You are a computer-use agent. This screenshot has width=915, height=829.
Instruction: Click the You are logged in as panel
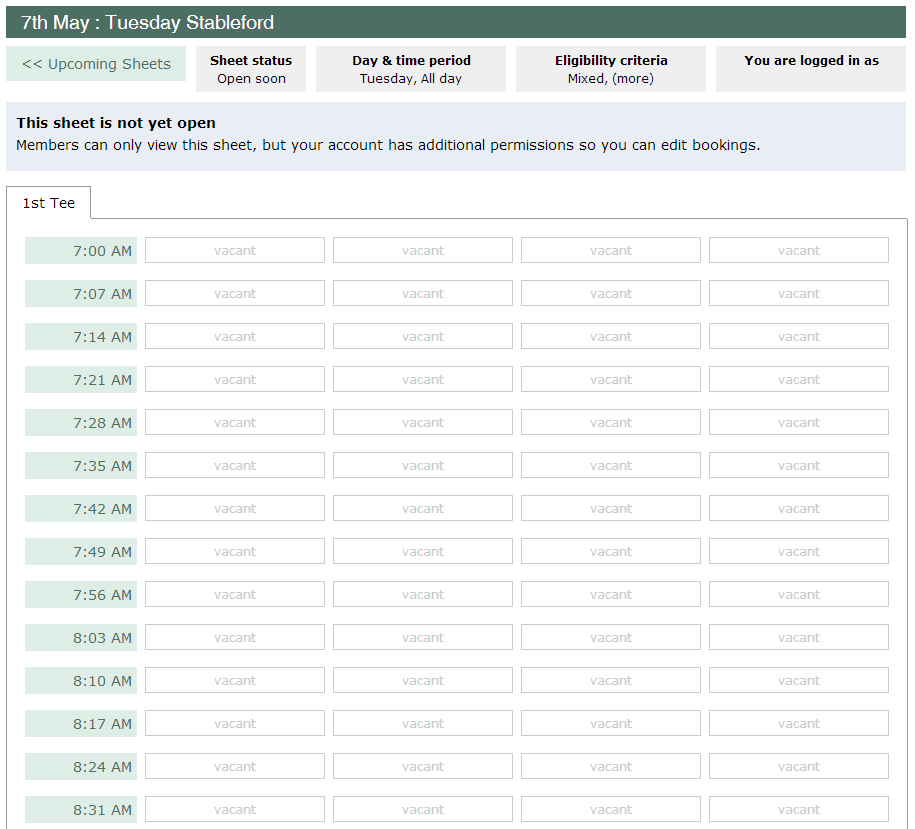810,68
